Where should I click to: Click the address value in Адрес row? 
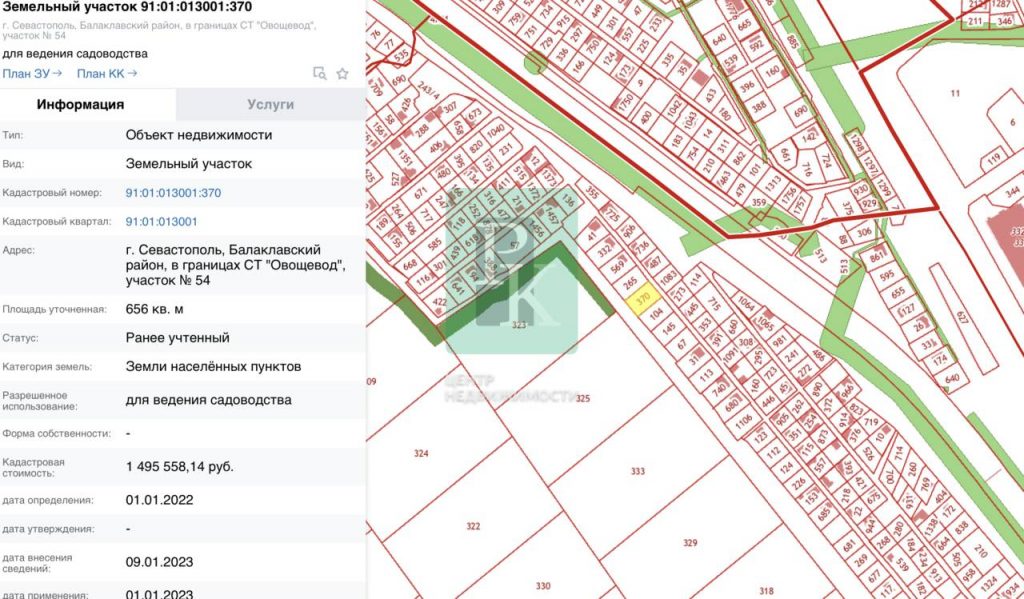point(235,265)
